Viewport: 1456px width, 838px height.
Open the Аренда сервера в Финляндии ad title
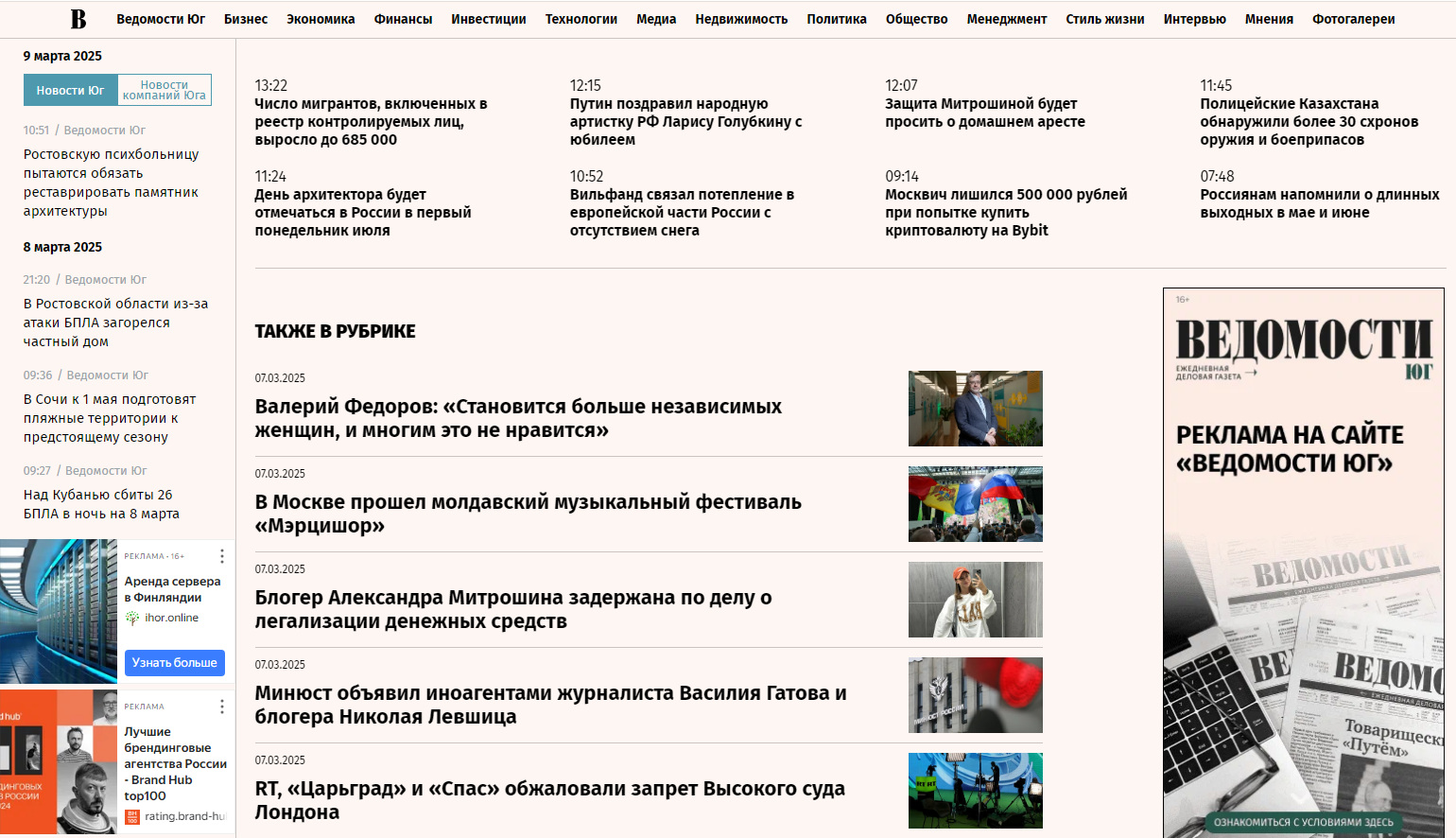172,589
